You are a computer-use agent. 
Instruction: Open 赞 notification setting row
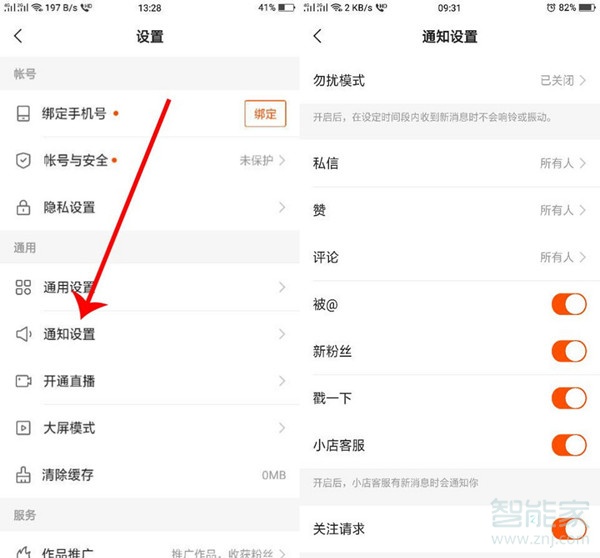point(449,210)
